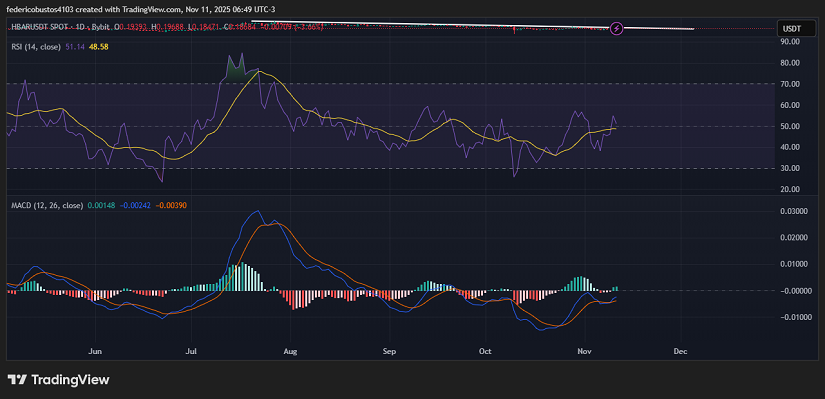Click the Oct label on time axis
Screen dimensions: 825x399
[485, 351]
